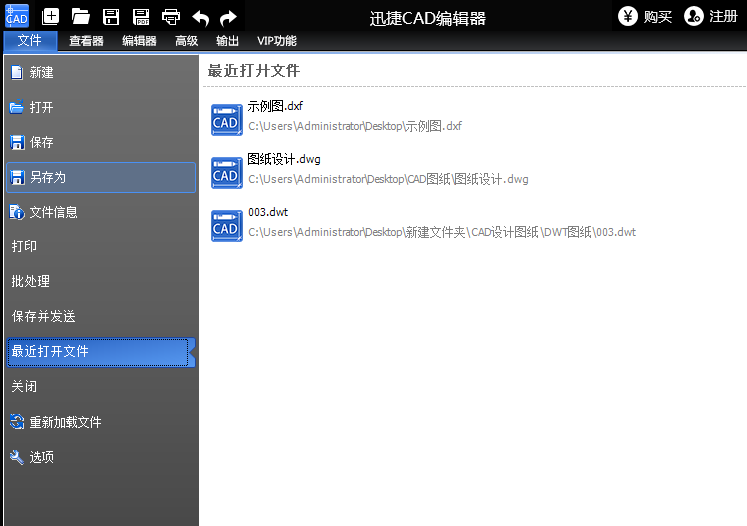Click the undo arrow icon
The width and height of the screenshot is (747, 526).
200,17
